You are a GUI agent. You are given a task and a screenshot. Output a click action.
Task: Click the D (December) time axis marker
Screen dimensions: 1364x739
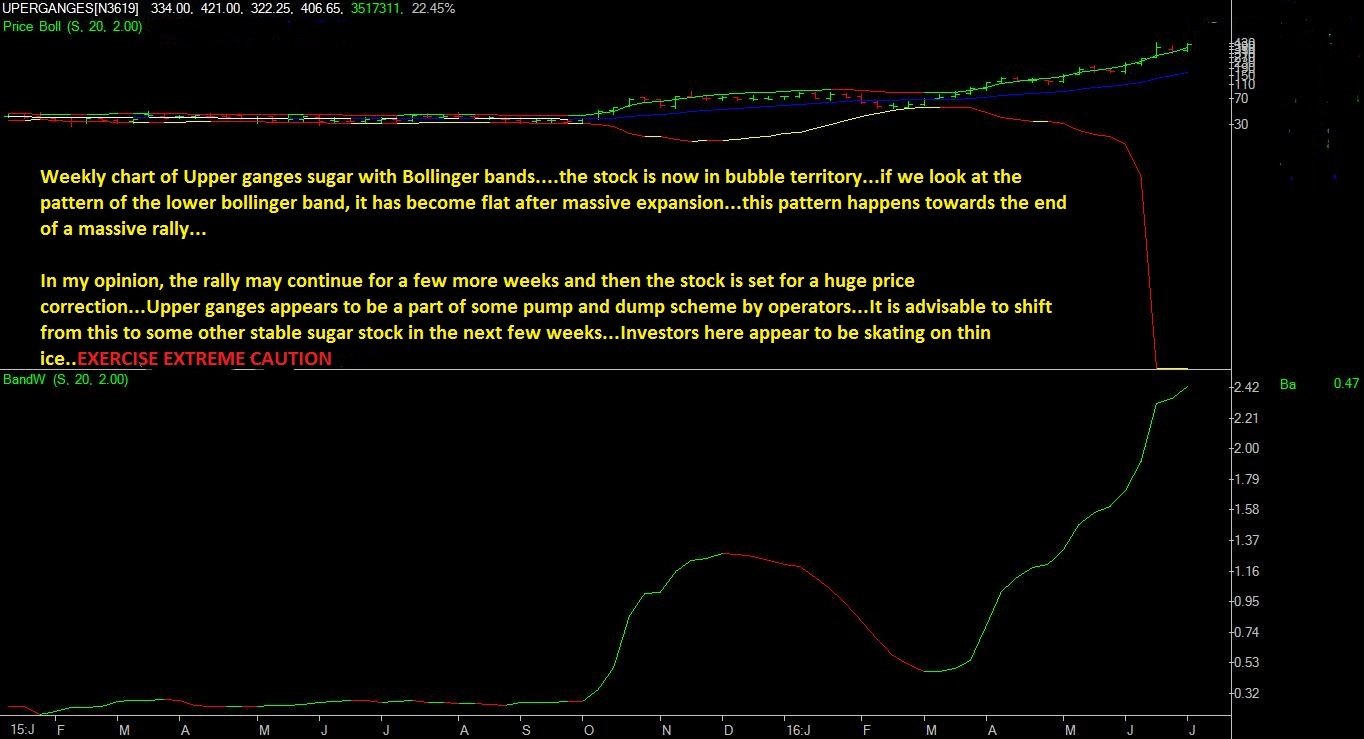[728, 730]
